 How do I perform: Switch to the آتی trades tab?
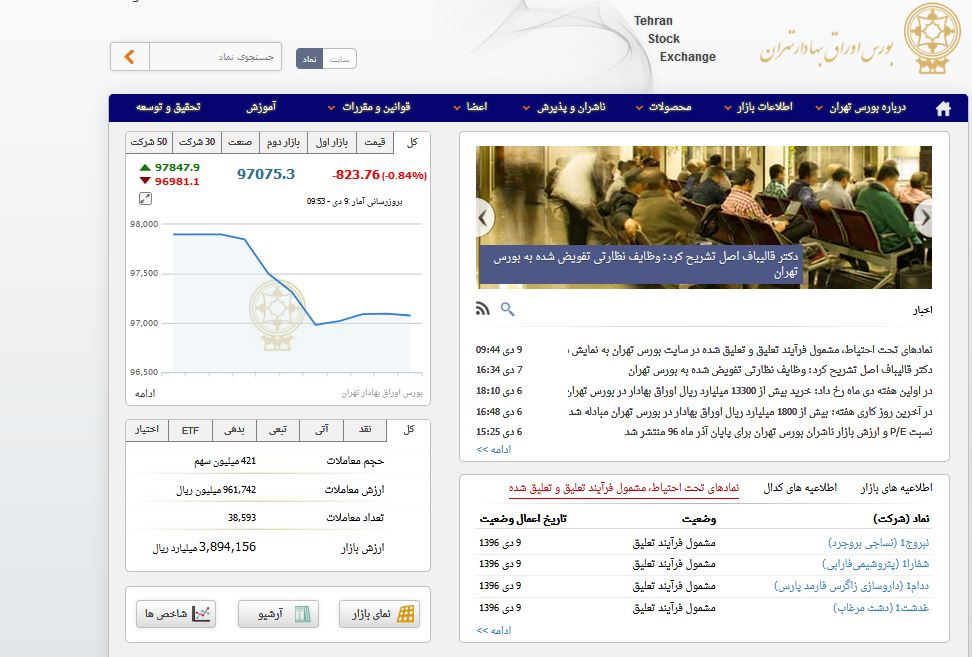pos(321,430)
